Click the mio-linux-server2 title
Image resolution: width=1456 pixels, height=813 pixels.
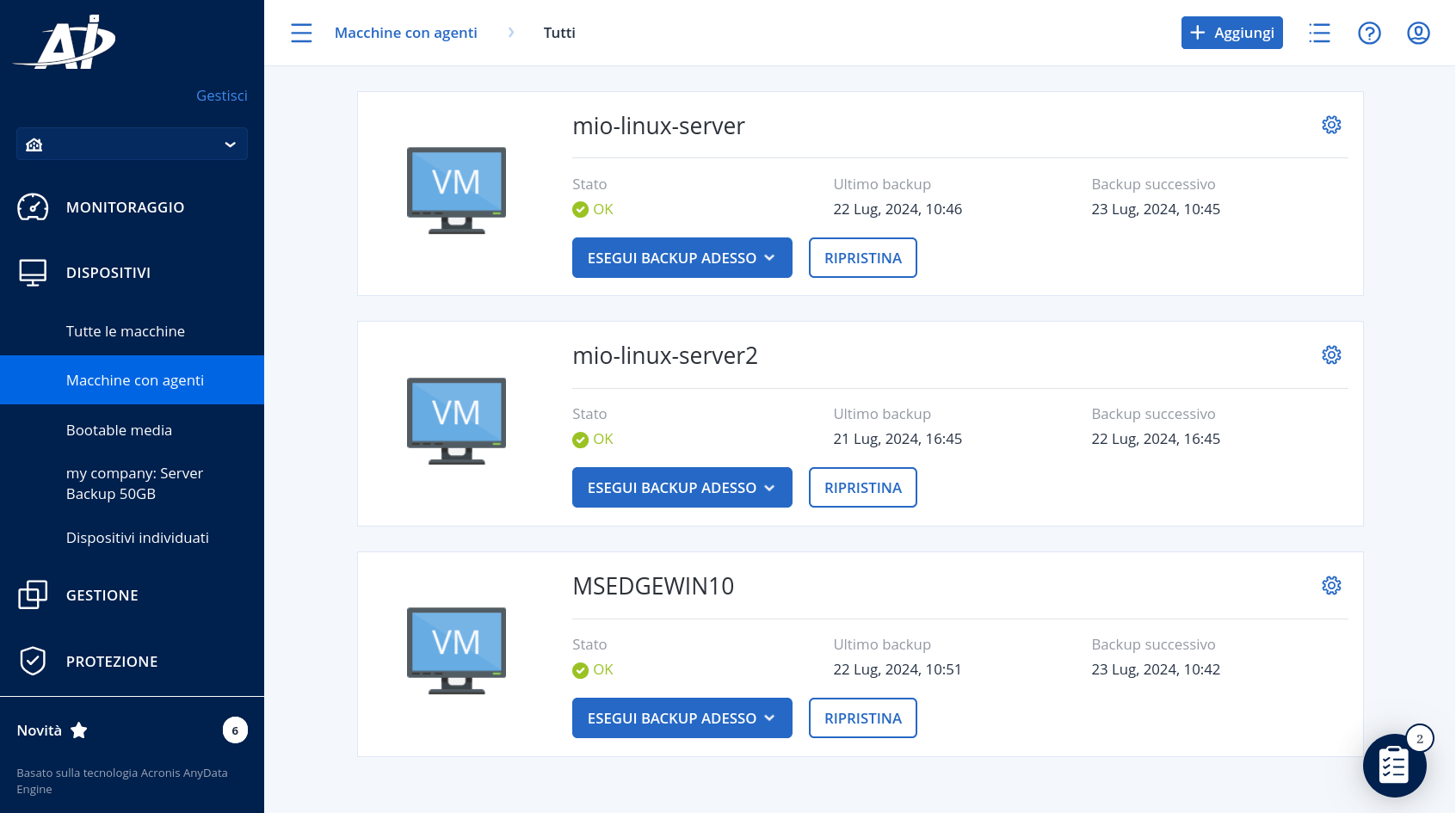click(665, 355)
